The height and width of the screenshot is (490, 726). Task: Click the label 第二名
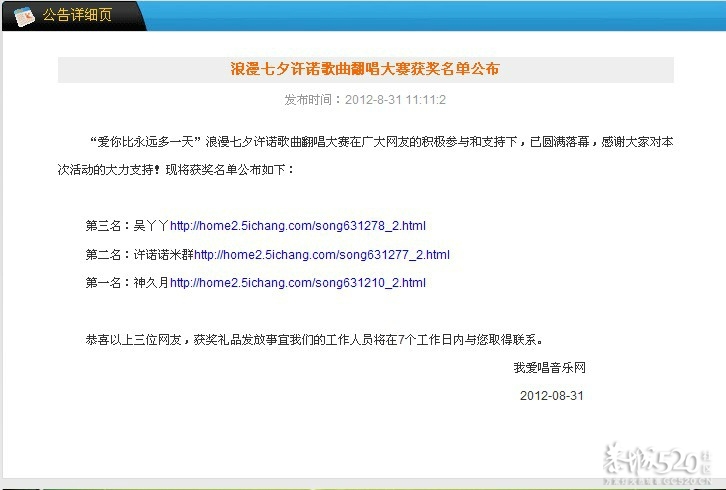click(103, 255)
